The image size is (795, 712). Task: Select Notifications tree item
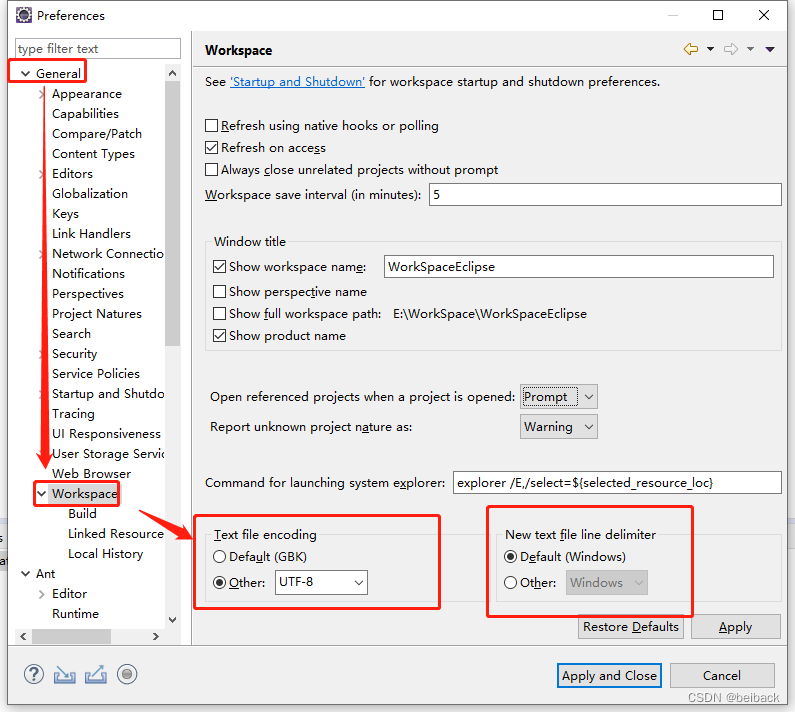[88, 274]
